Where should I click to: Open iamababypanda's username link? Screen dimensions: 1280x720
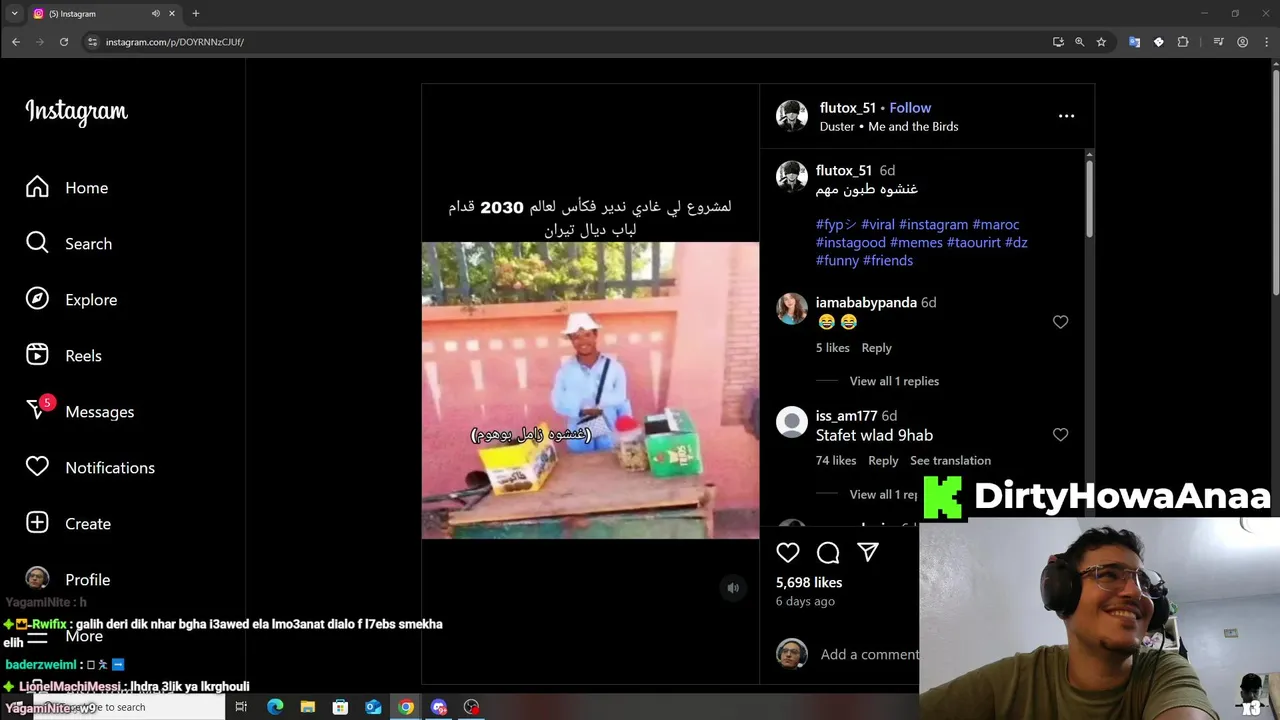(x=866, y=303)
